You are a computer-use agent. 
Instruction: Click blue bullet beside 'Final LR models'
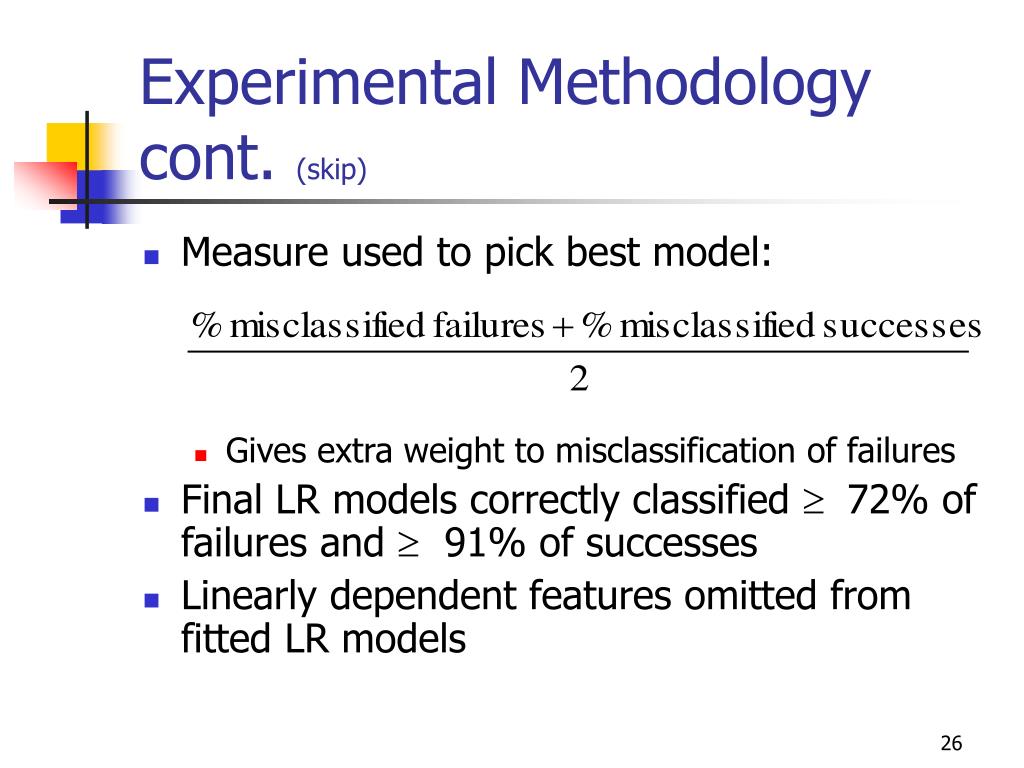click(x=152, y=504)
